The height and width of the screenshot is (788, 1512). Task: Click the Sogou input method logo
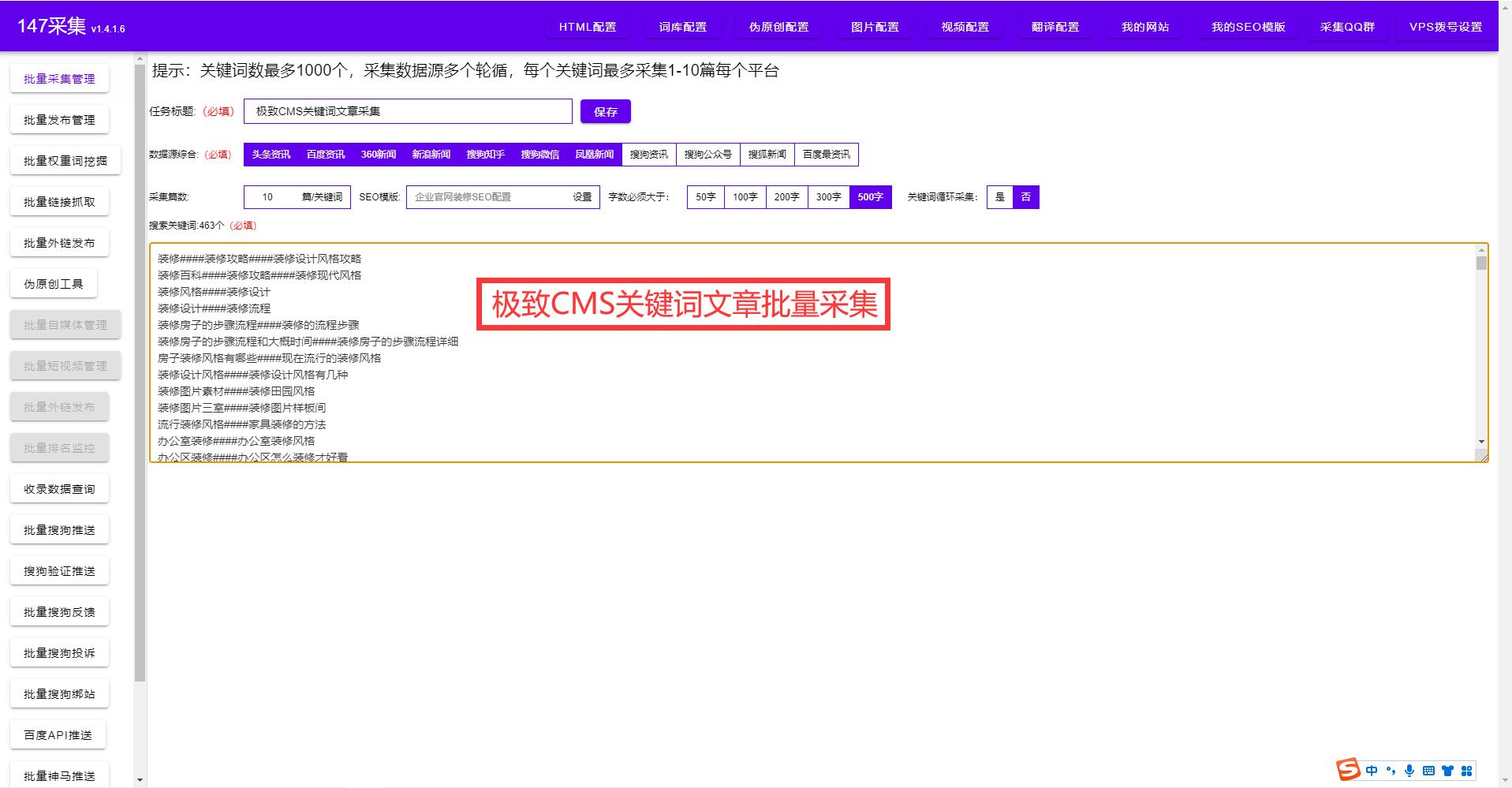[1349, 770]
